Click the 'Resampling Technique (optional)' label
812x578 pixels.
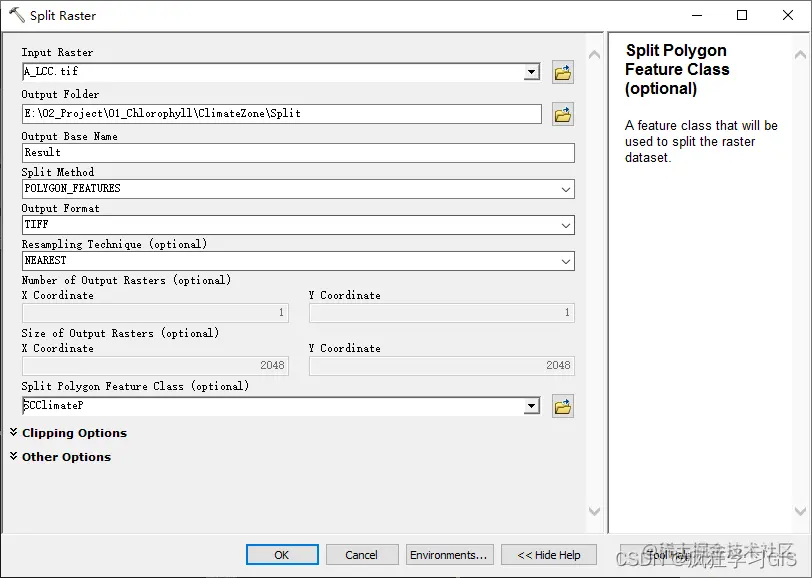(x=114, y=244)
